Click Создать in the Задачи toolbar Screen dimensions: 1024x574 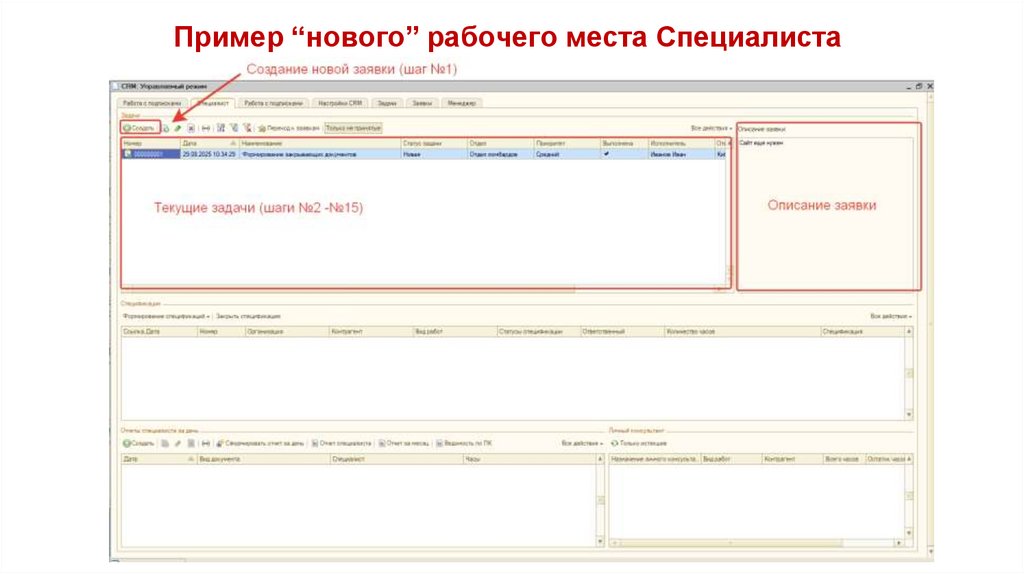[x=139, y=128]
